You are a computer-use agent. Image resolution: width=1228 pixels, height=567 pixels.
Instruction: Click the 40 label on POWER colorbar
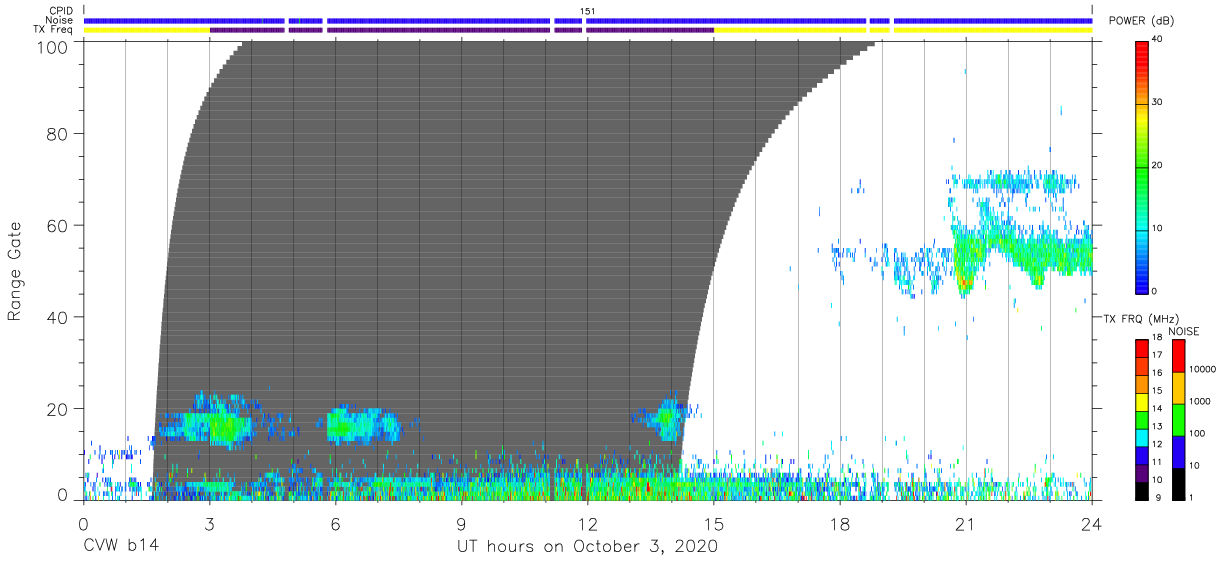1156,39
